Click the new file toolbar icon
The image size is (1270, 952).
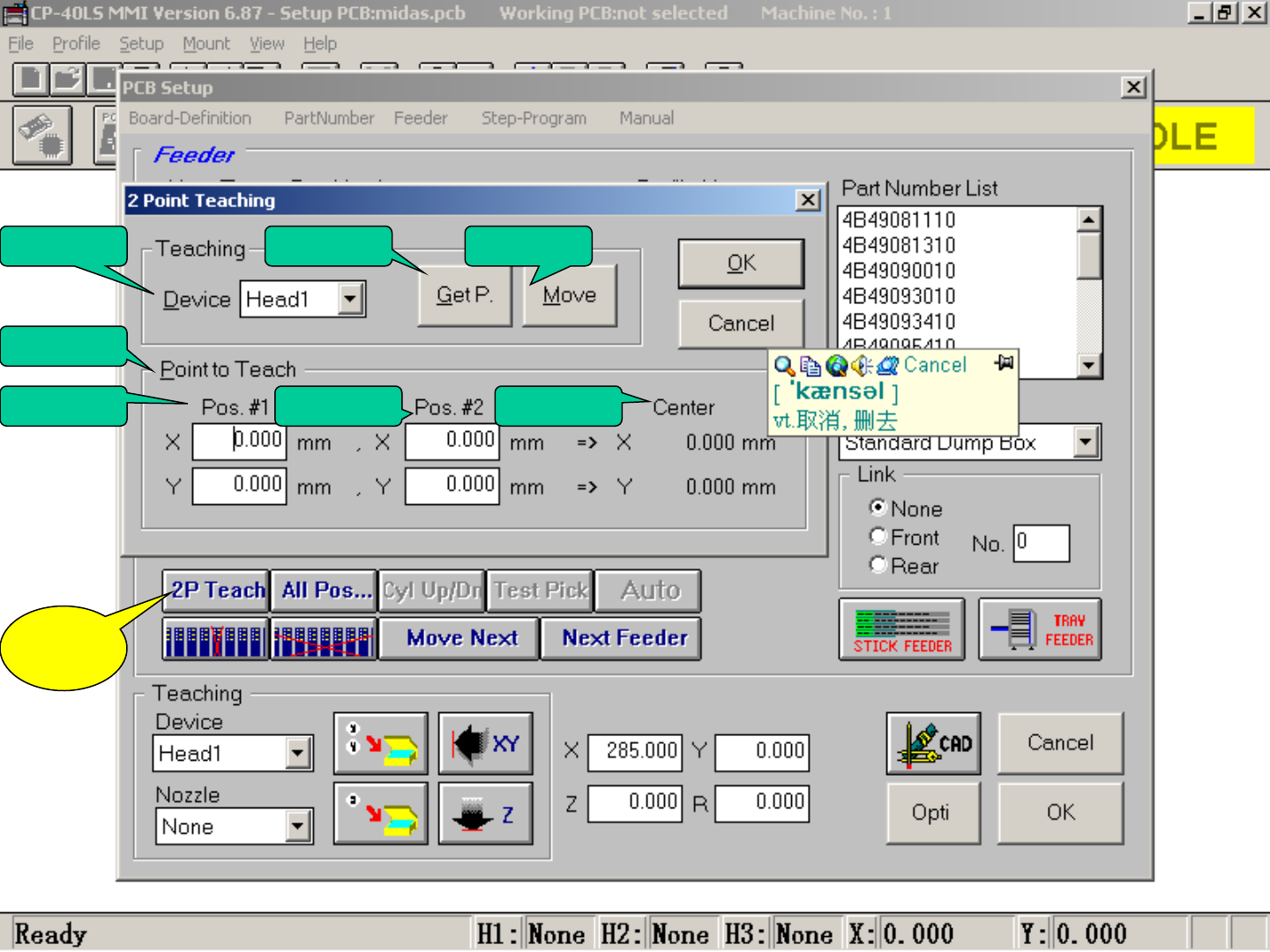tap(31, 79)
